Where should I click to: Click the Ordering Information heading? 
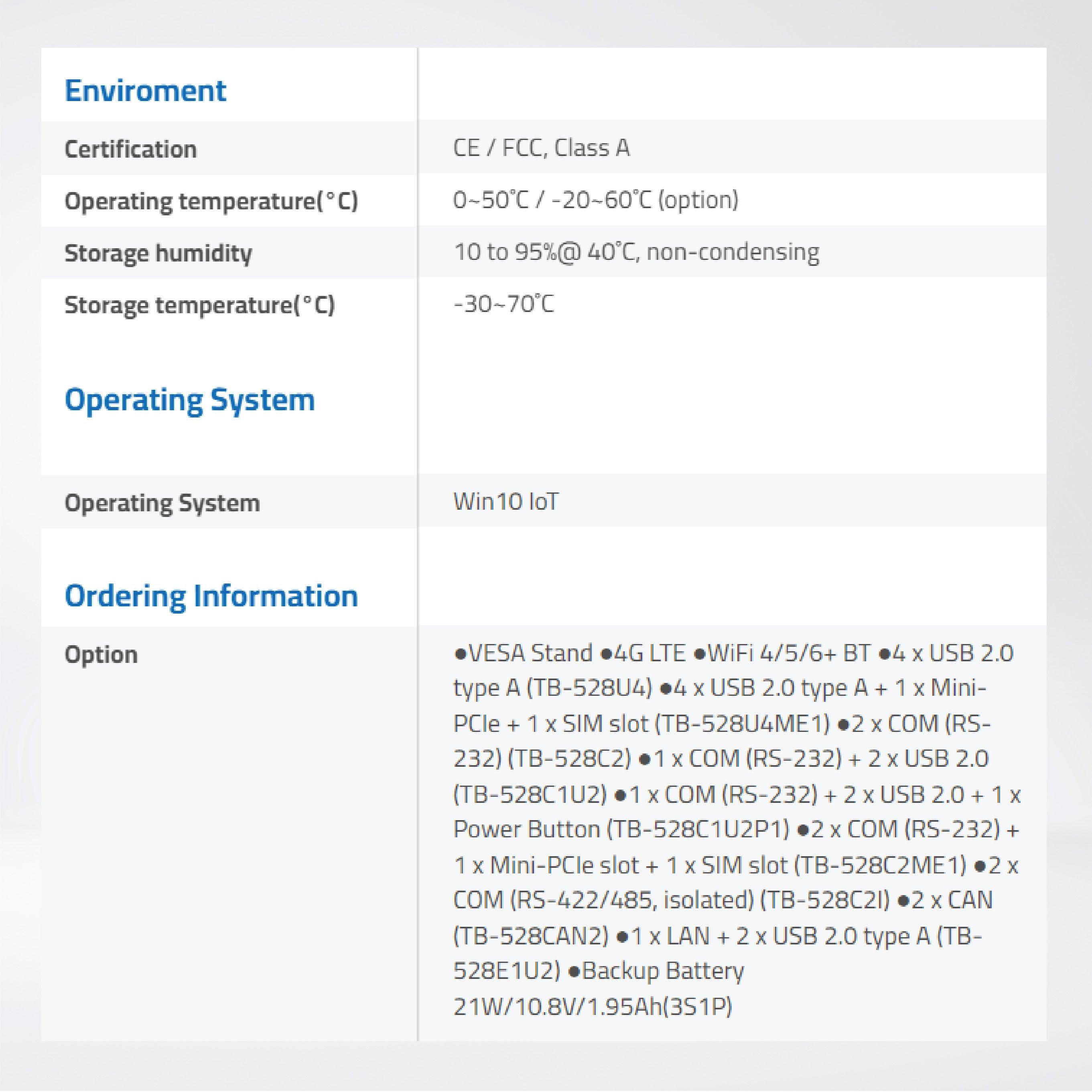point(211,596)
